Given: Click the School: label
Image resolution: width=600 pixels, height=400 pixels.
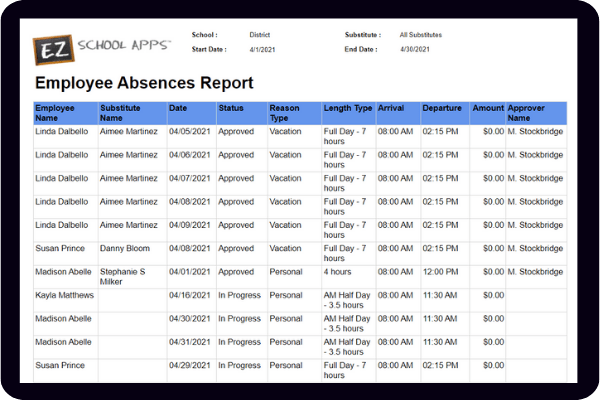Looking at the screenshot, I should coord(205,35).
